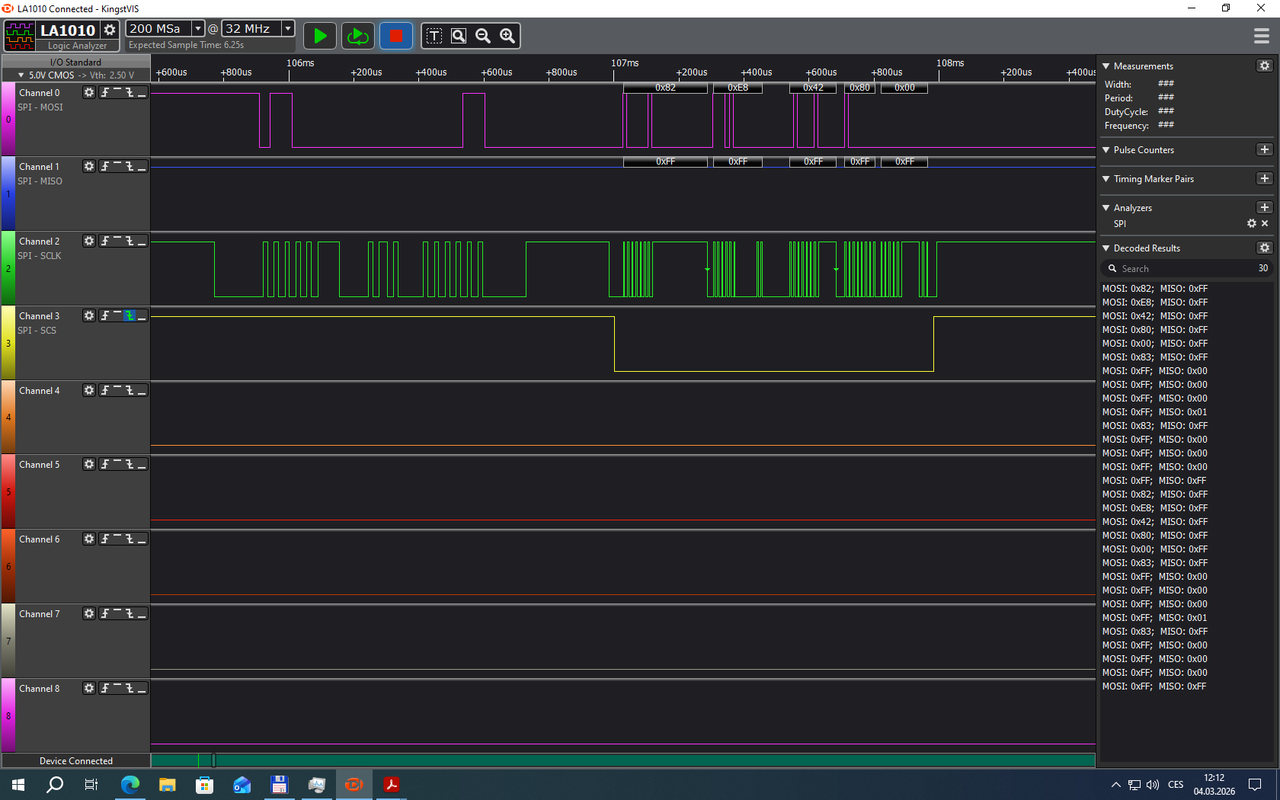Viewport: 1280px width, 800px height.
Task: Zoom in the waveform view
Action: (507, 36)
